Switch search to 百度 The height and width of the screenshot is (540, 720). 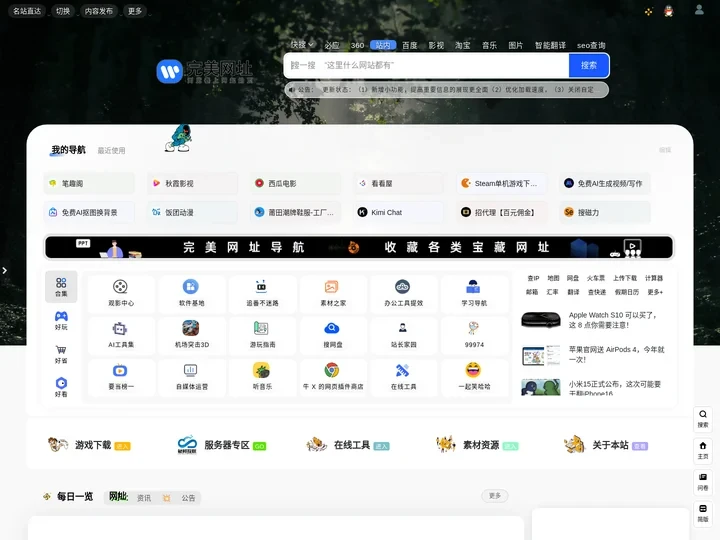[x=410, y=45]
